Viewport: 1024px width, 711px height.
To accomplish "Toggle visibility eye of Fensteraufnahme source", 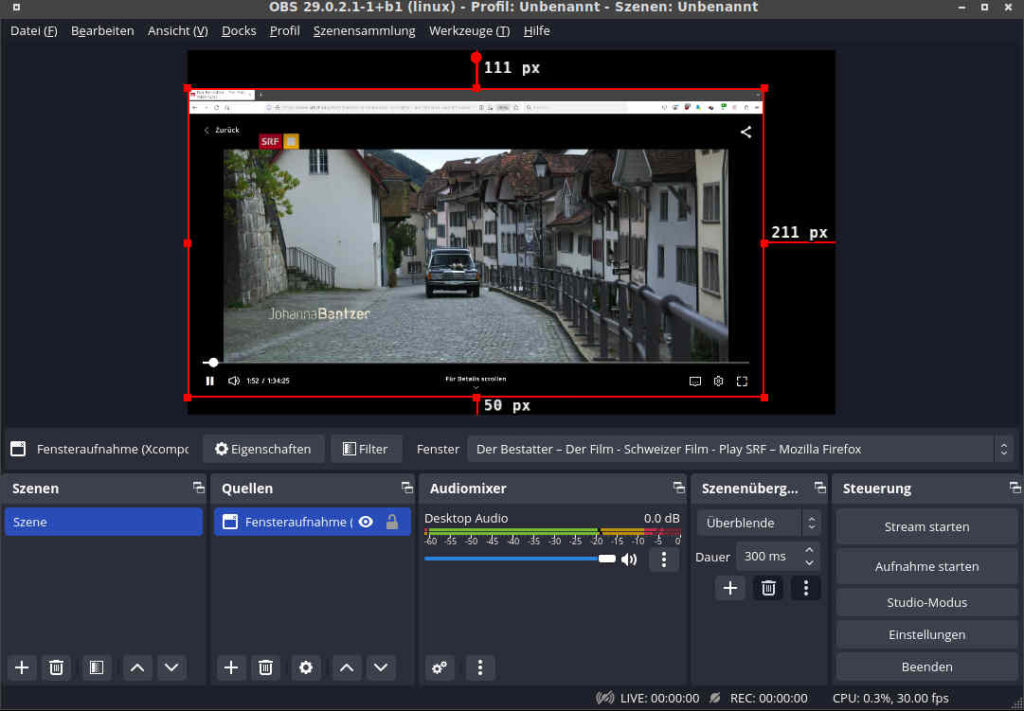I will click(x=366, y=522).
